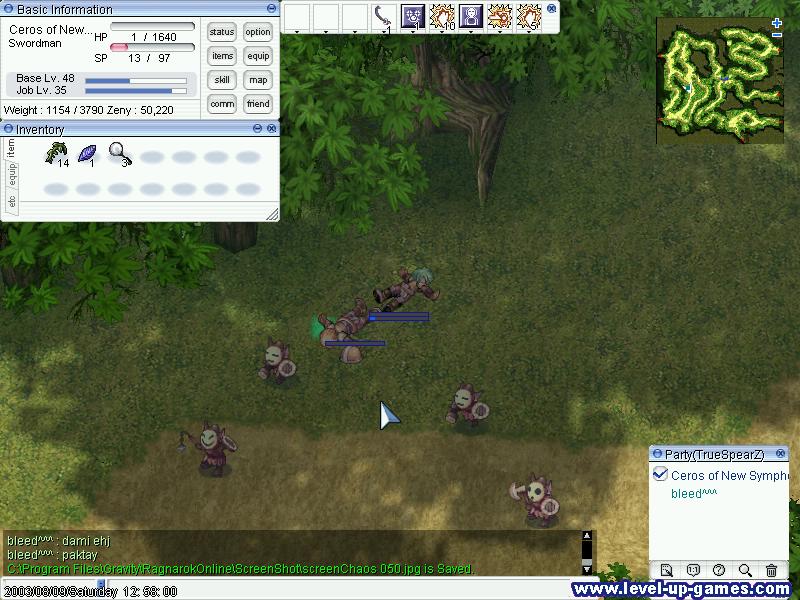This screenshot has width=800, height=600.
Task: Zoom in minimap with plus icon
Action: 777,23
